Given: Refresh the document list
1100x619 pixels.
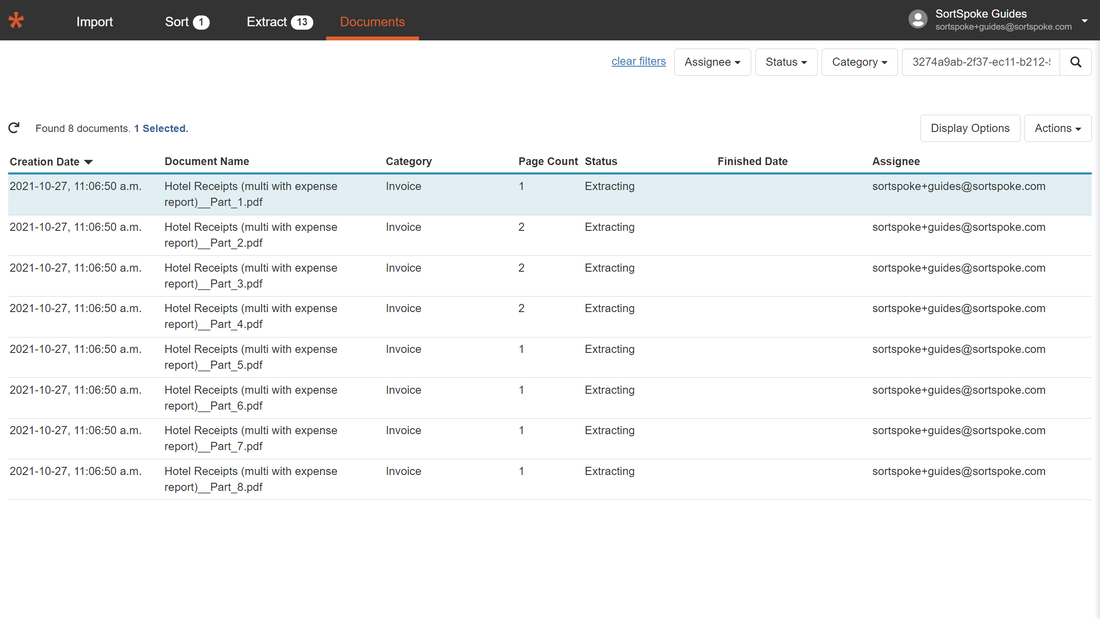Looking at the screenshot, I should point(14,128).
